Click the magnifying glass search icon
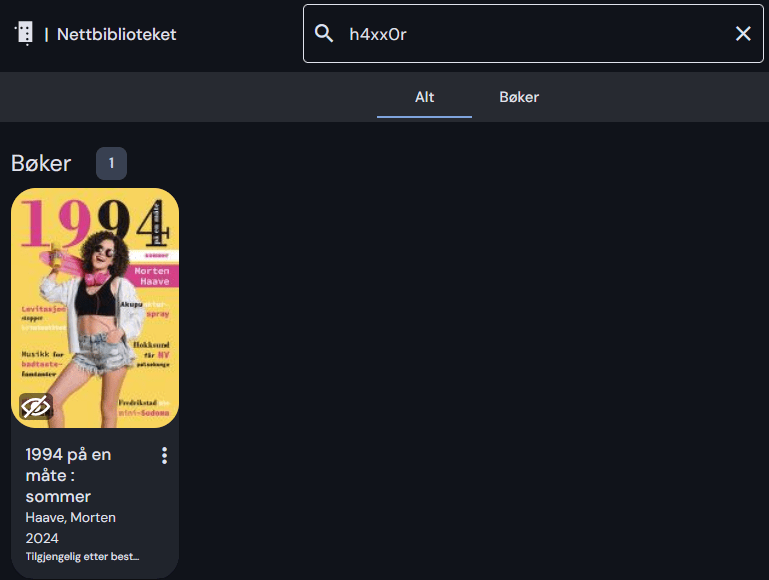This screenshot has height=580, width=769. [x=324, y=34]
